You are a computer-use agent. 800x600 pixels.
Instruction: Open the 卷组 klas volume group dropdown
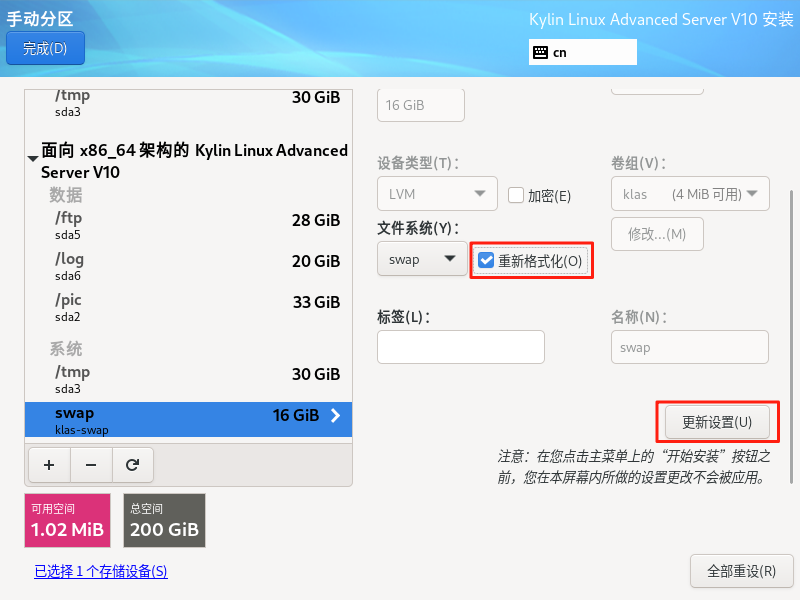(690, 193)
